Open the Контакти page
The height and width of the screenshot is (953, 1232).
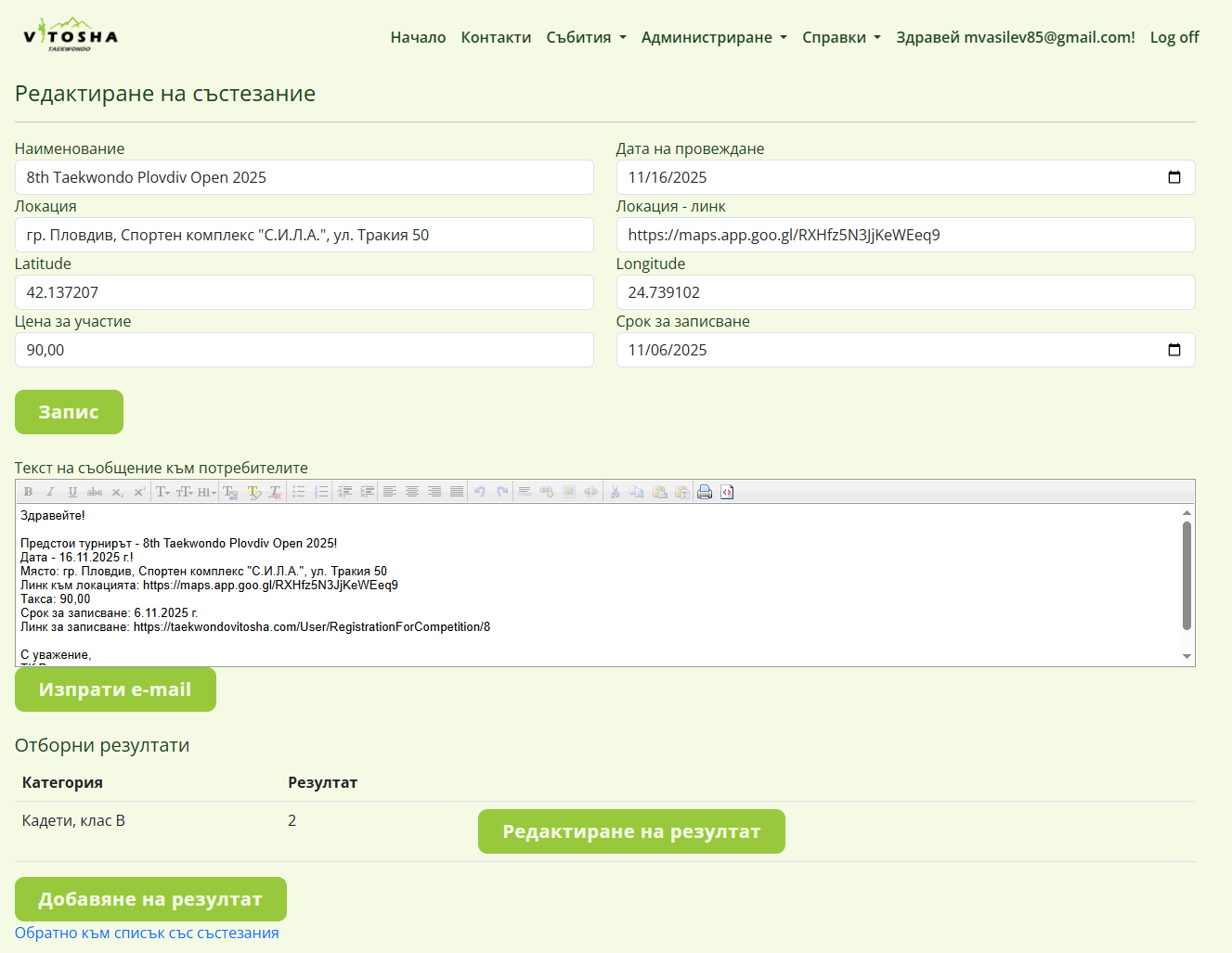496,37
